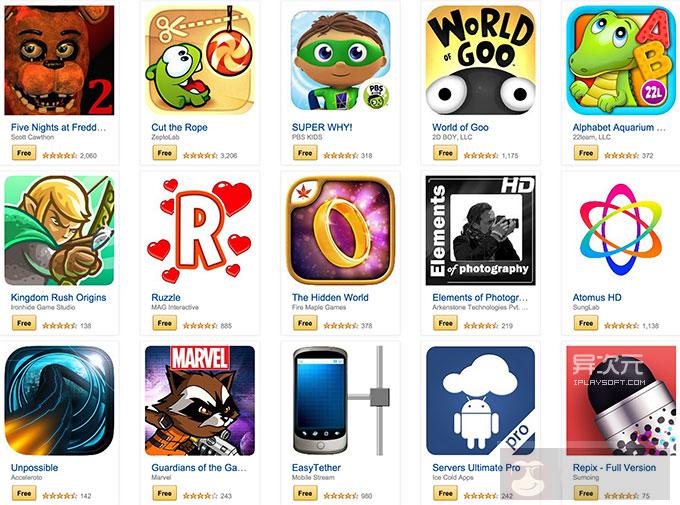Select the SUPER WHY! PBS Kids icon

[340, 60]
